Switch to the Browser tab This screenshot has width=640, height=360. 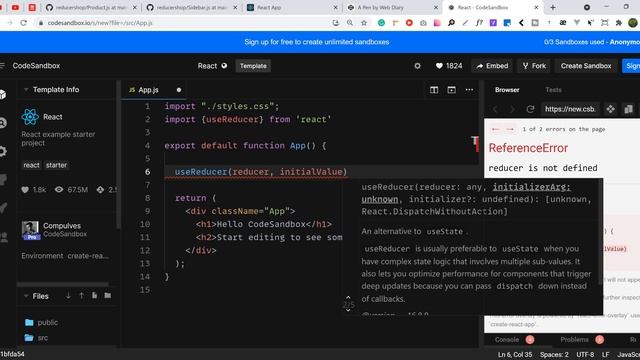click(x=507, y=90)
